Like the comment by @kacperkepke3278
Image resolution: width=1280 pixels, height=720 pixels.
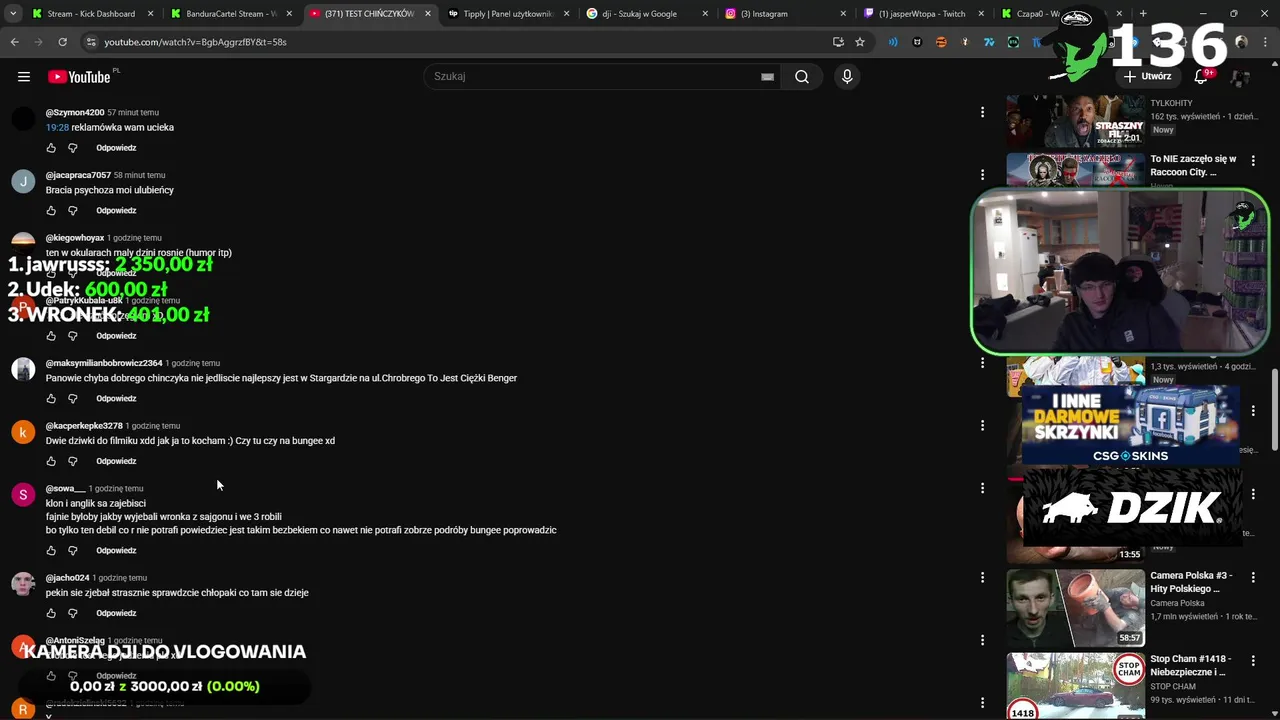click(51, 461)
